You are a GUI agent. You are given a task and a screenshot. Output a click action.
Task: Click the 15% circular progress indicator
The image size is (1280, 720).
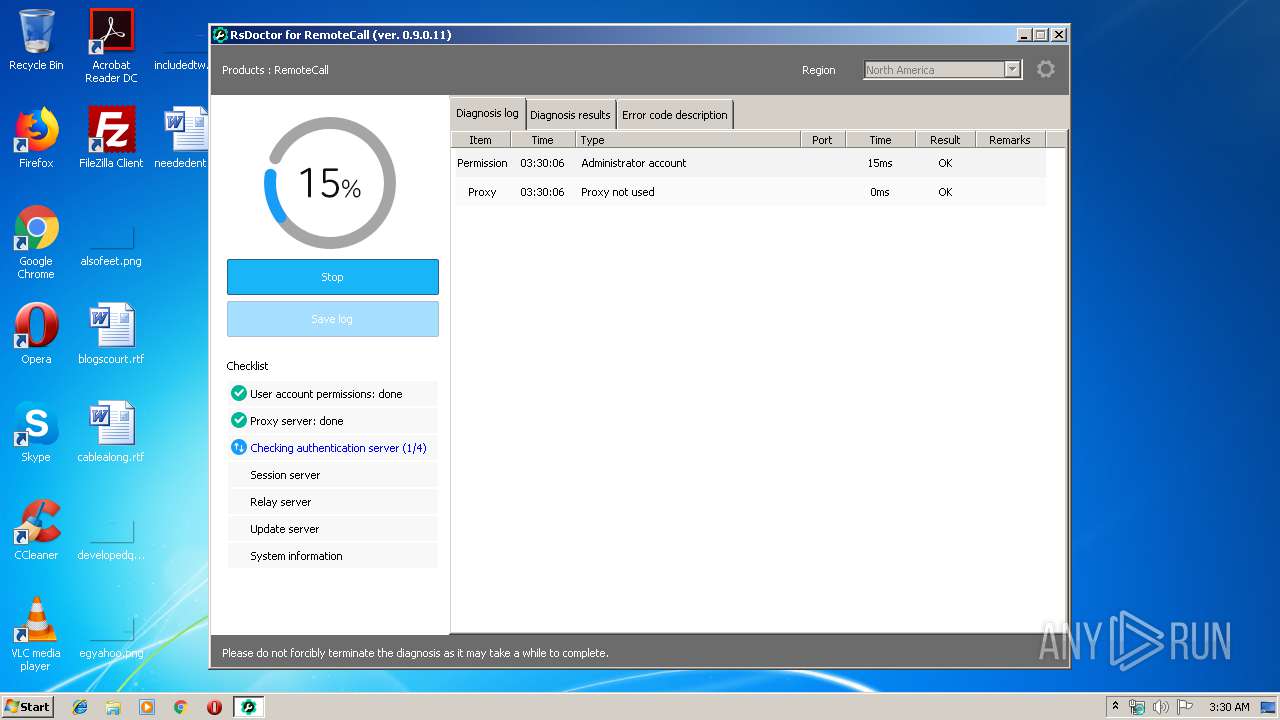click(330, 183)
